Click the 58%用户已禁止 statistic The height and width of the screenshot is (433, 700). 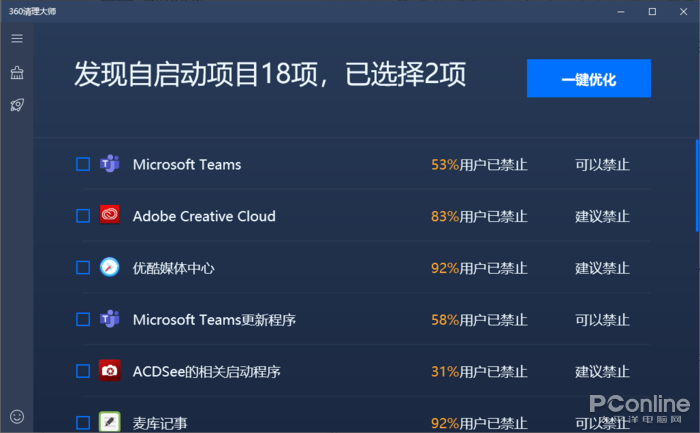point(479,320)
